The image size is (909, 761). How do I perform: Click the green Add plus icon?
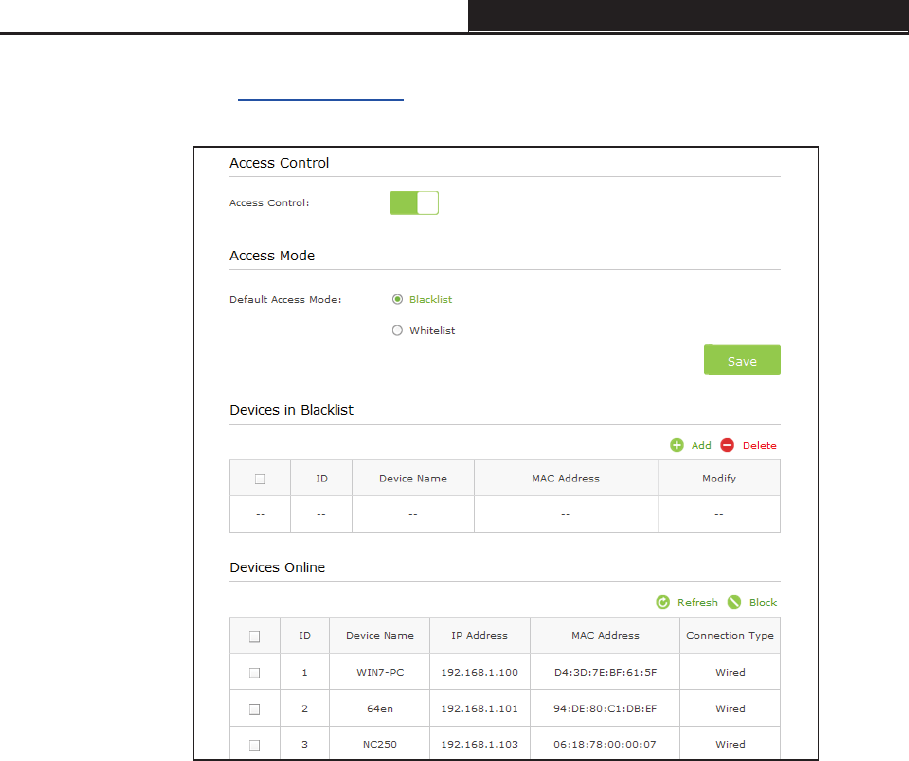[x=677, y=445]
